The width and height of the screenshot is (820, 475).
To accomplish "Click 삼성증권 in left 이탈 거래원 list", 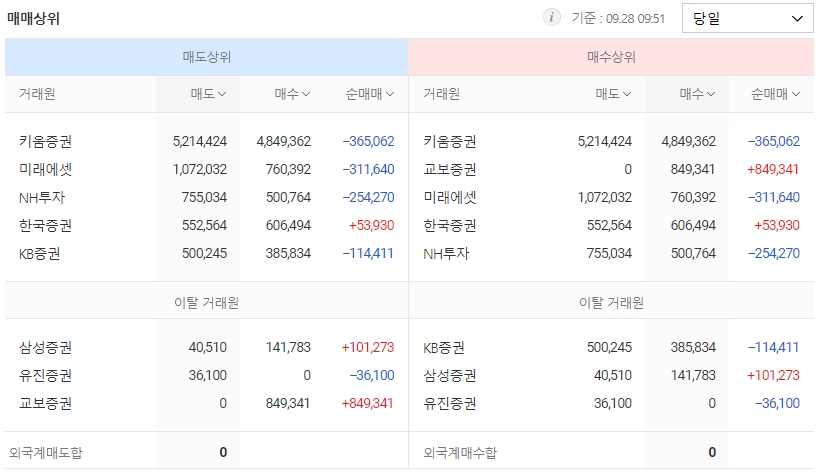I will 45,347.
